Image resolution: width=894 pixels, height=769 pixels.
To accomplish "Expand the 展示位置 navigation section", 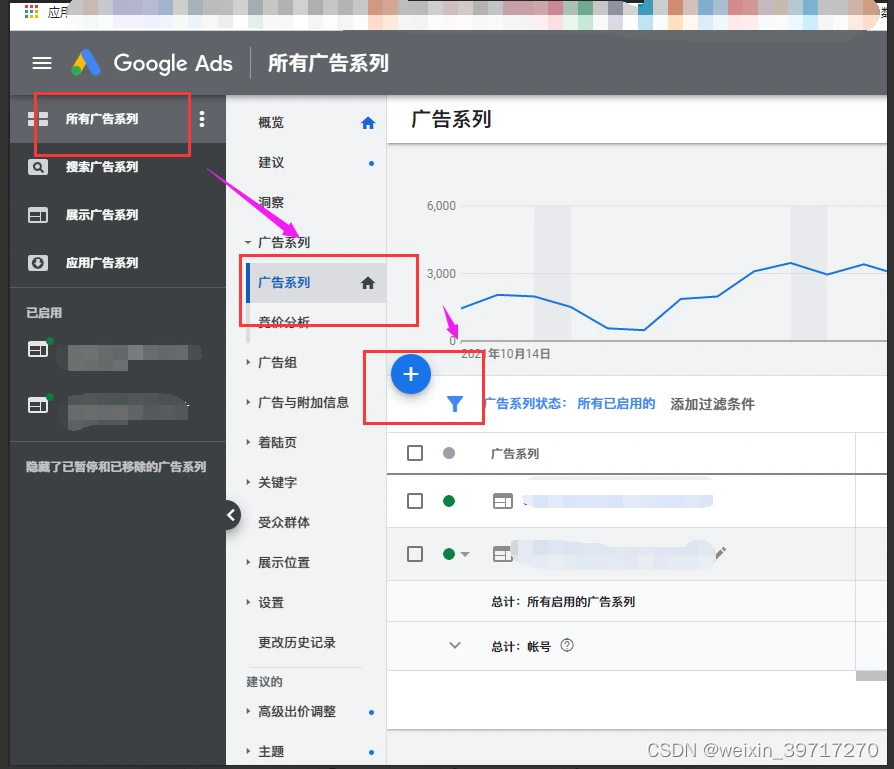I will [248, 562].
